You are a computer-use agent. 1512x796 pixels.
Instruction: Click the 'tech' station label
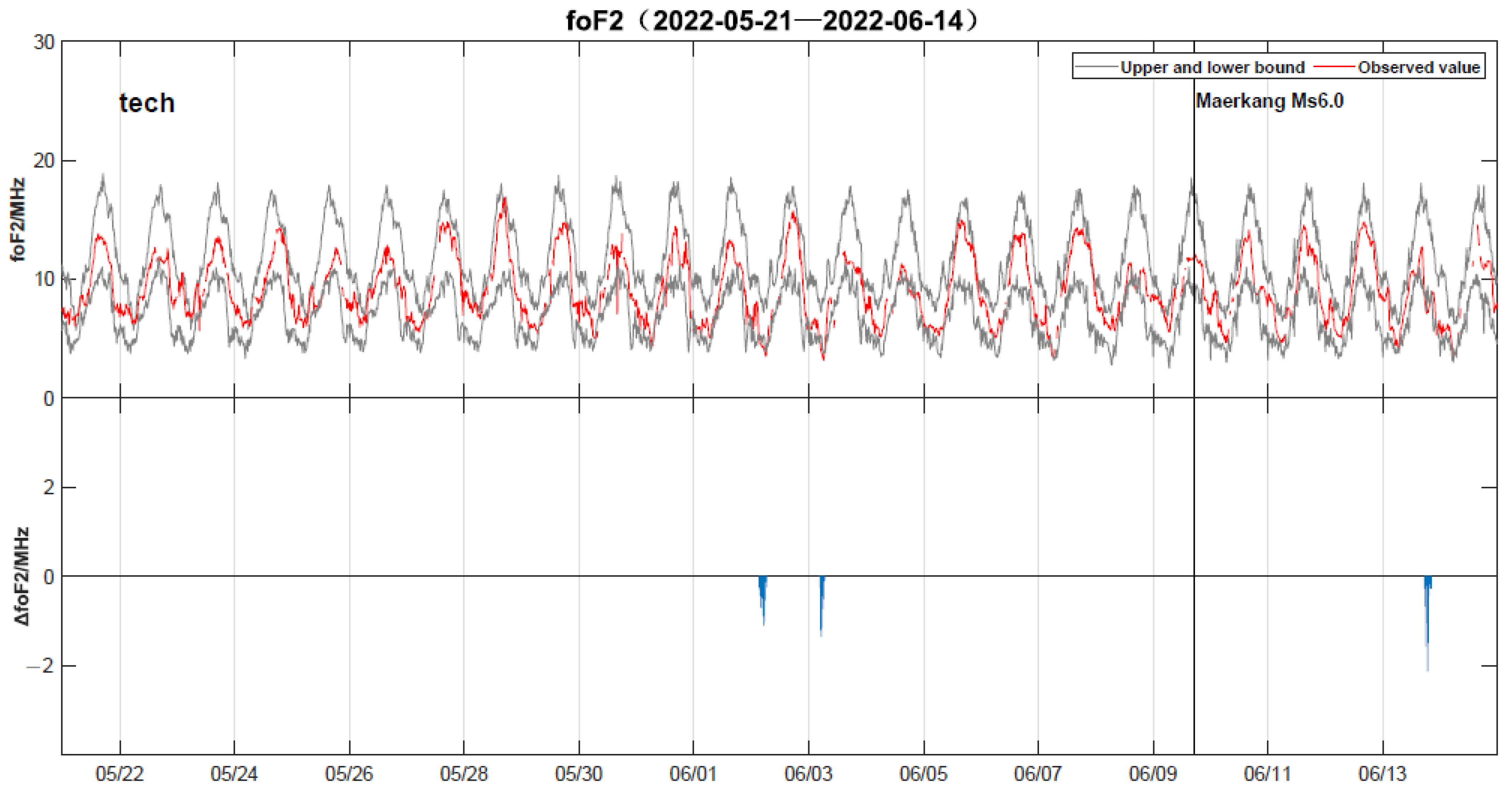(147, 103)
